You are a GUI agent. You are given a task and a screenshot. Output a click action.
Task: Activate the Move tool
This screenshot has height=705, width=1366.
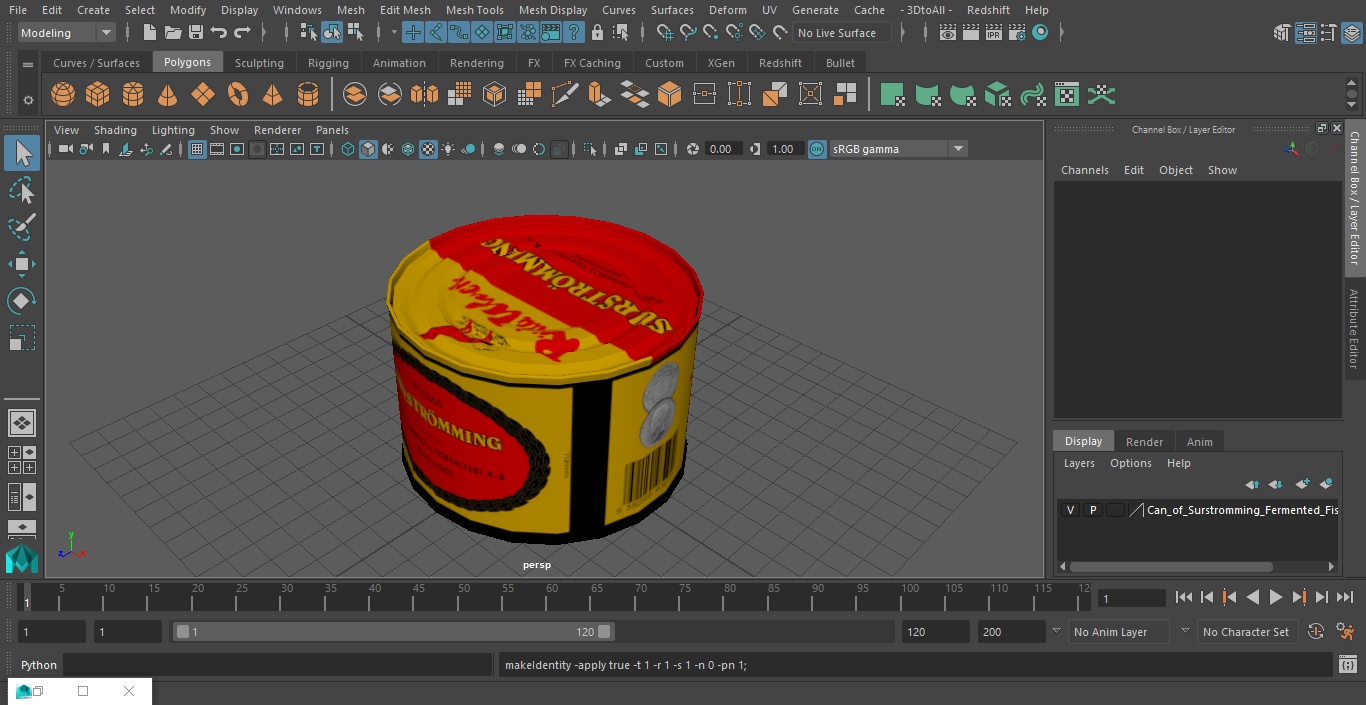[x=22, y=264]
